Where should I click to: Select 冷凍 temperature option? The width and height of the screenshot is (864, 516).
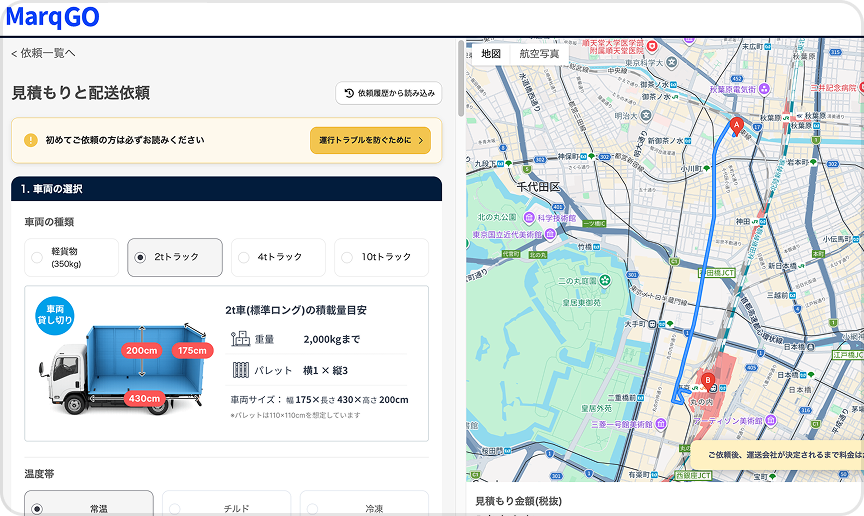point(364,503)
